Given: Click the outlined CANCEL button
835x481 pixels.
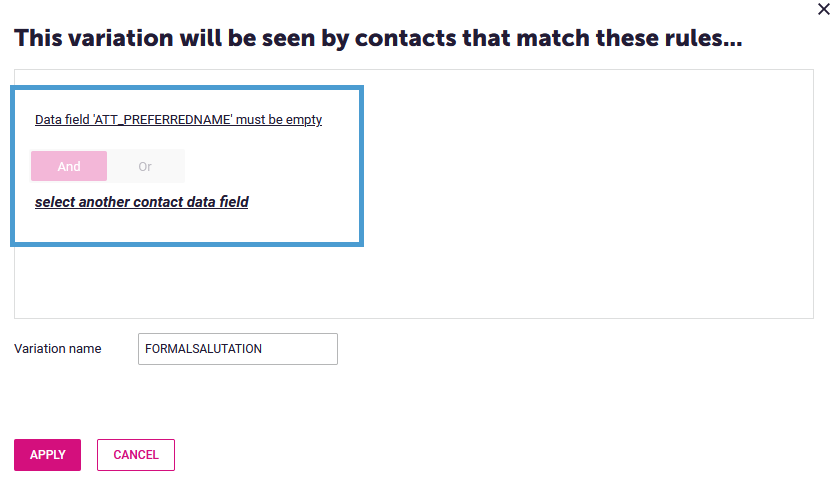Looking at the screenshot, I should click(x=136, y=455).
